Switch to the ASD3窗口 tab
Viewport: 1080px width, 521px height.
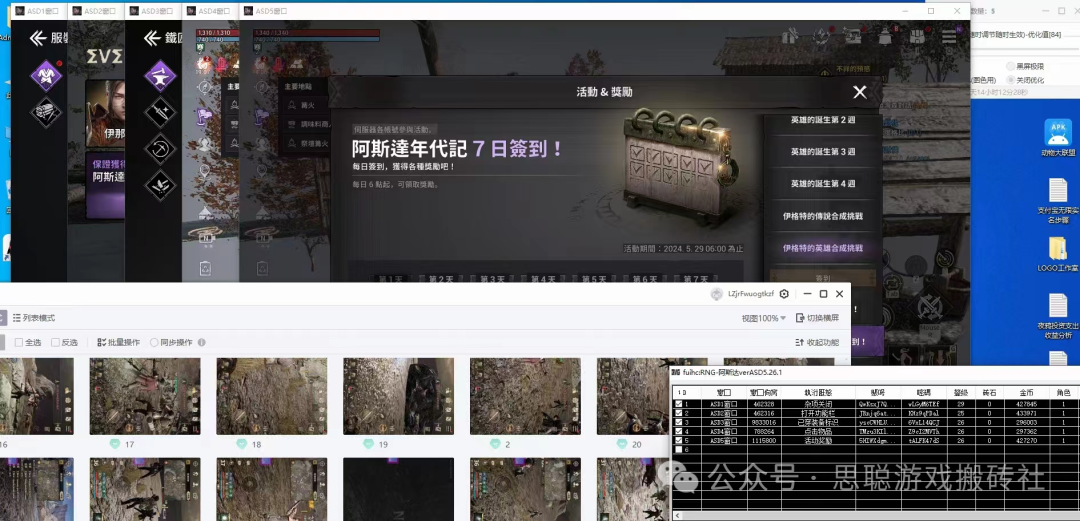[154, 11]
